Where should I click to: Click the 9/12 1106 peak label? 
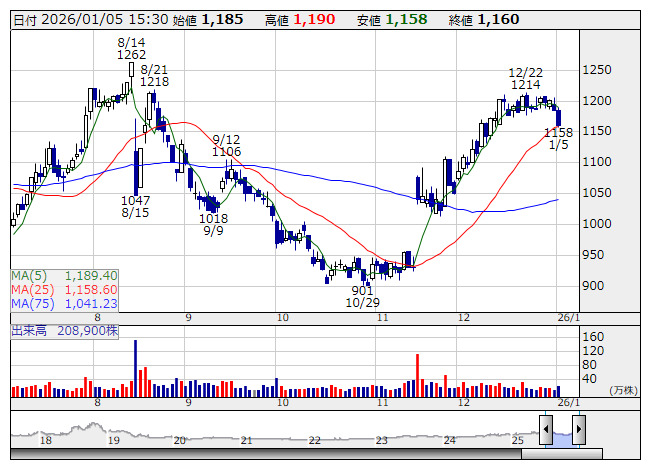(226, 145)
